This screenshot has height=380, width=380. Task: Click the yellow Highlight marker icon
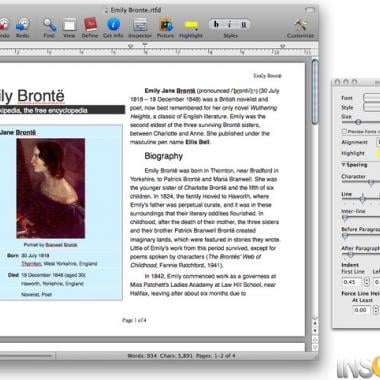click(191, 25)
